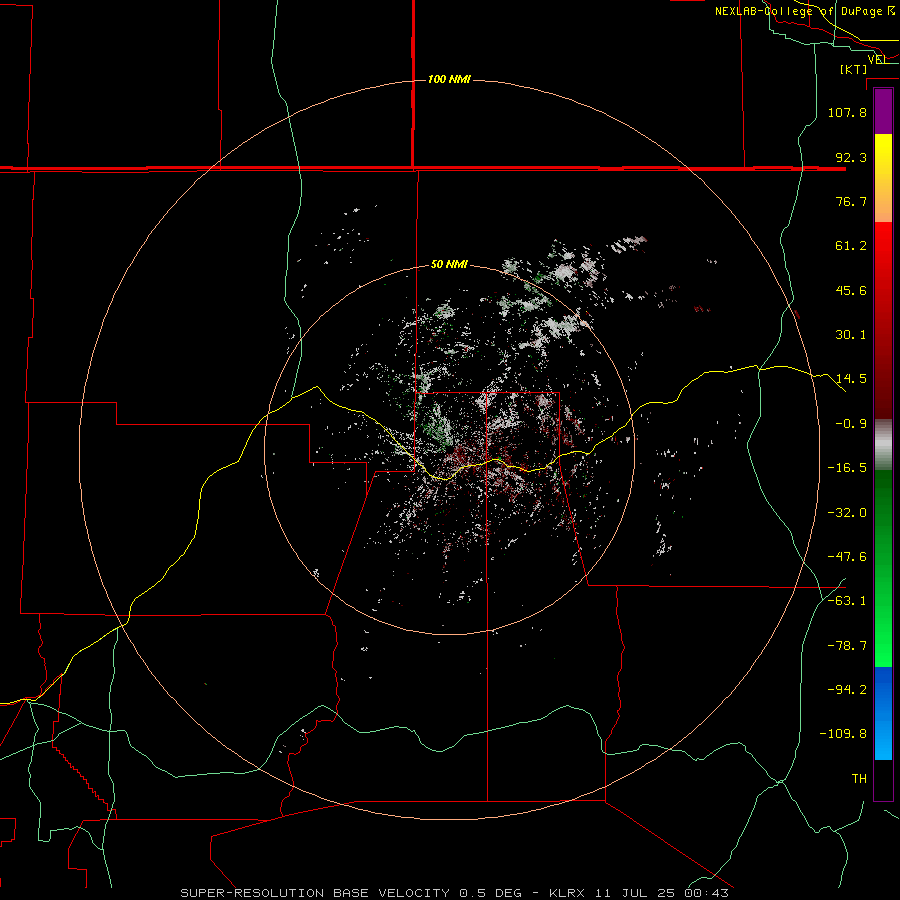Click the 45.6 velocity scale value
The width and height of the screenshot is (900, 900).
tap(851, 290)
